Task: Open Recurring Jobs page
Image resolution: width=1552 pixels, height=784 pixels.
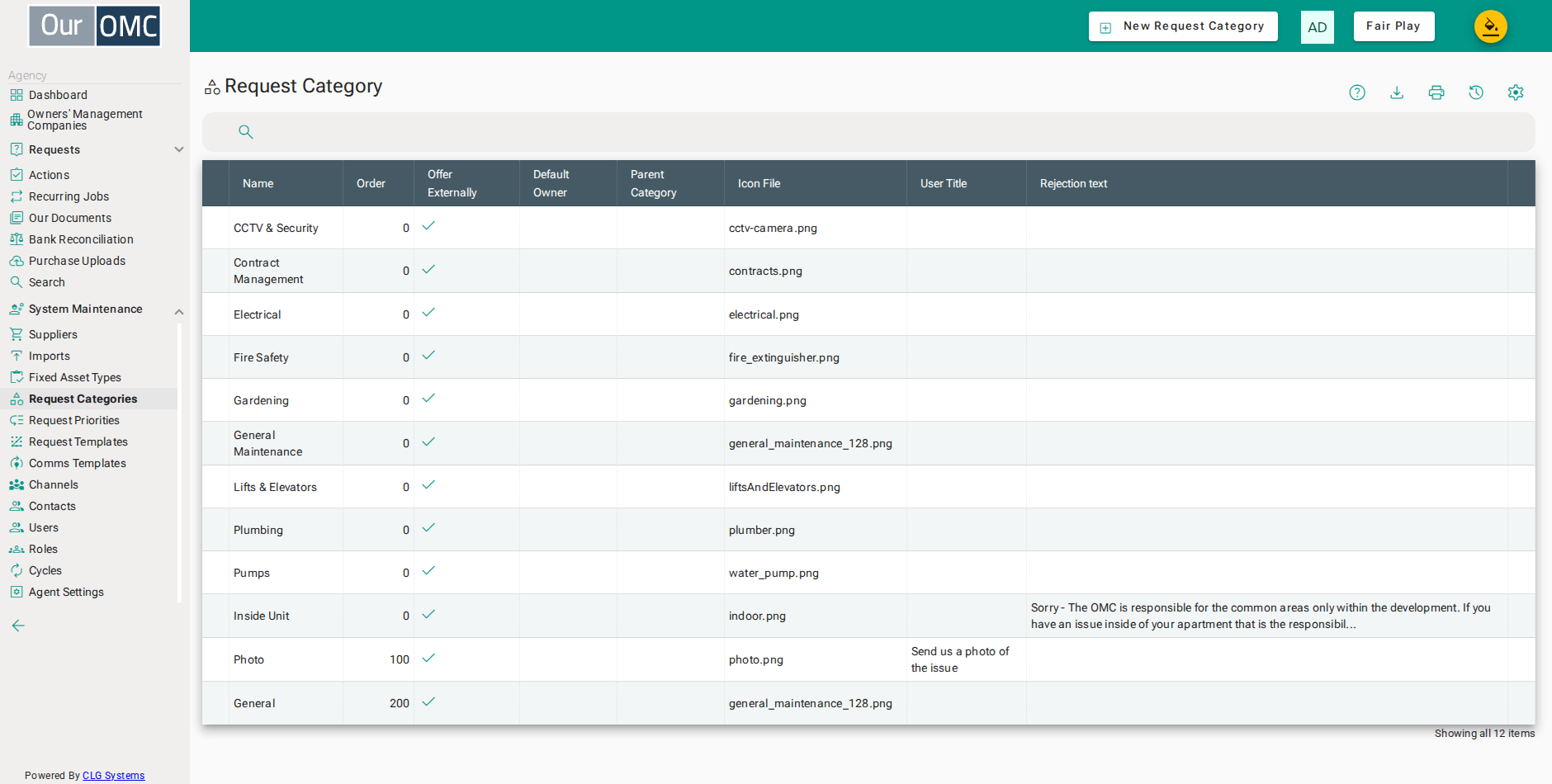Action: 69,196
